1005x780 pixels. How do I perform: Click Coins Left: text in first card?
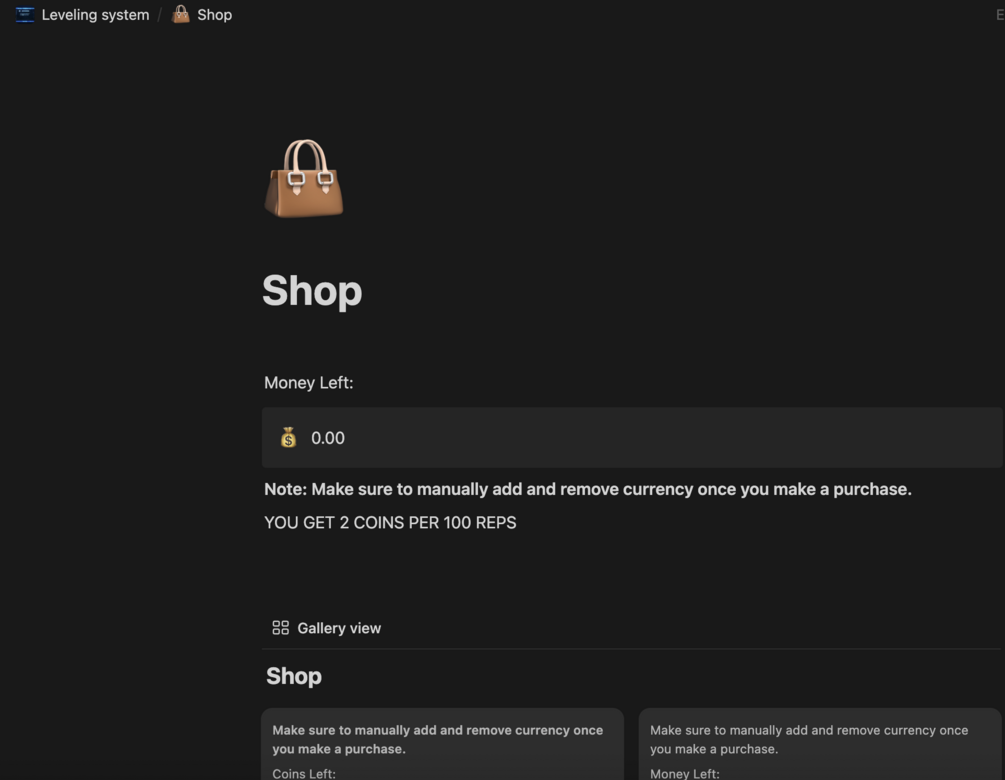(304, 773)
